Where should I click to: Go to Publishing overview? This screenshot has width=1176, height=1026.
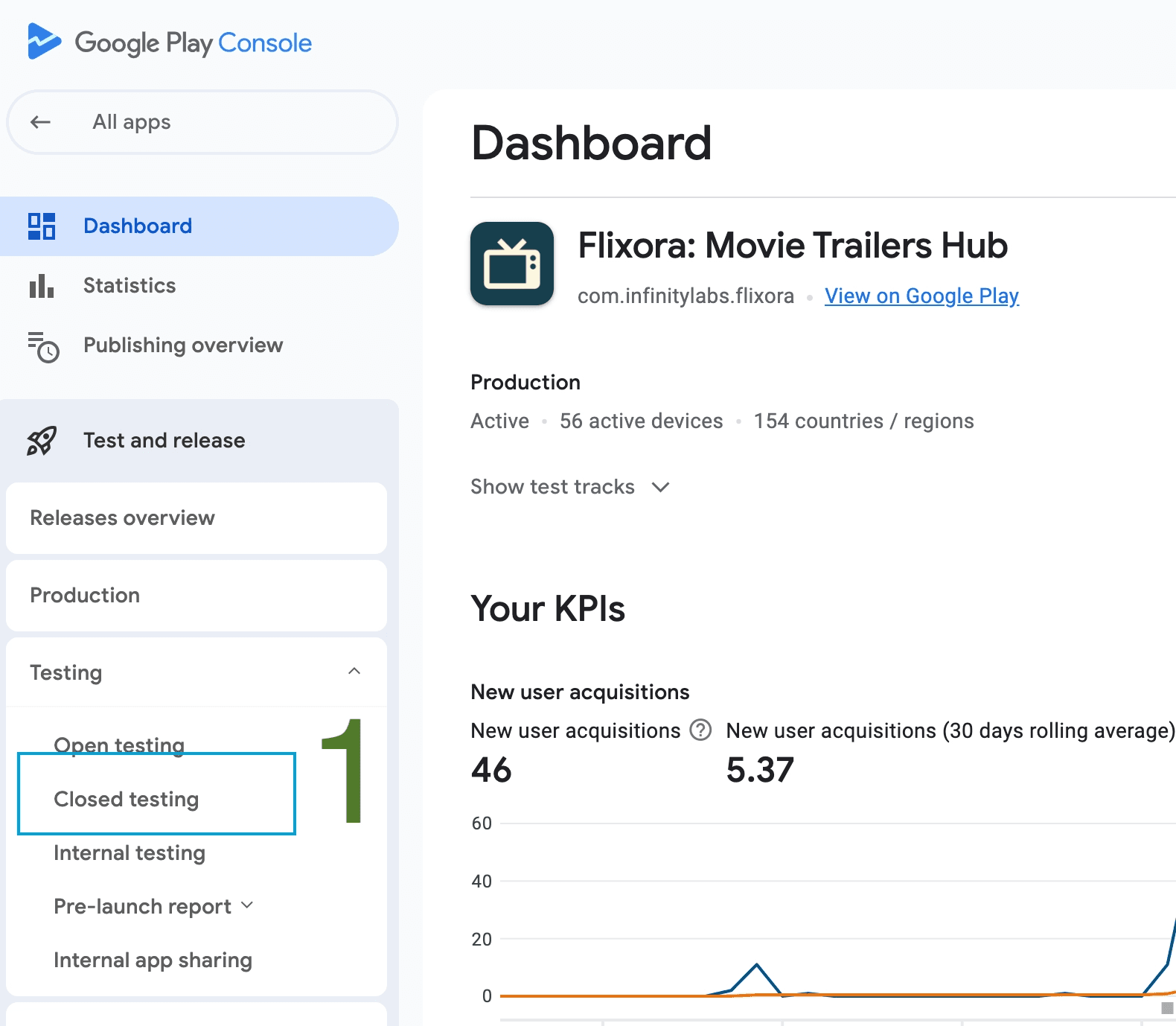pos(199,345)
